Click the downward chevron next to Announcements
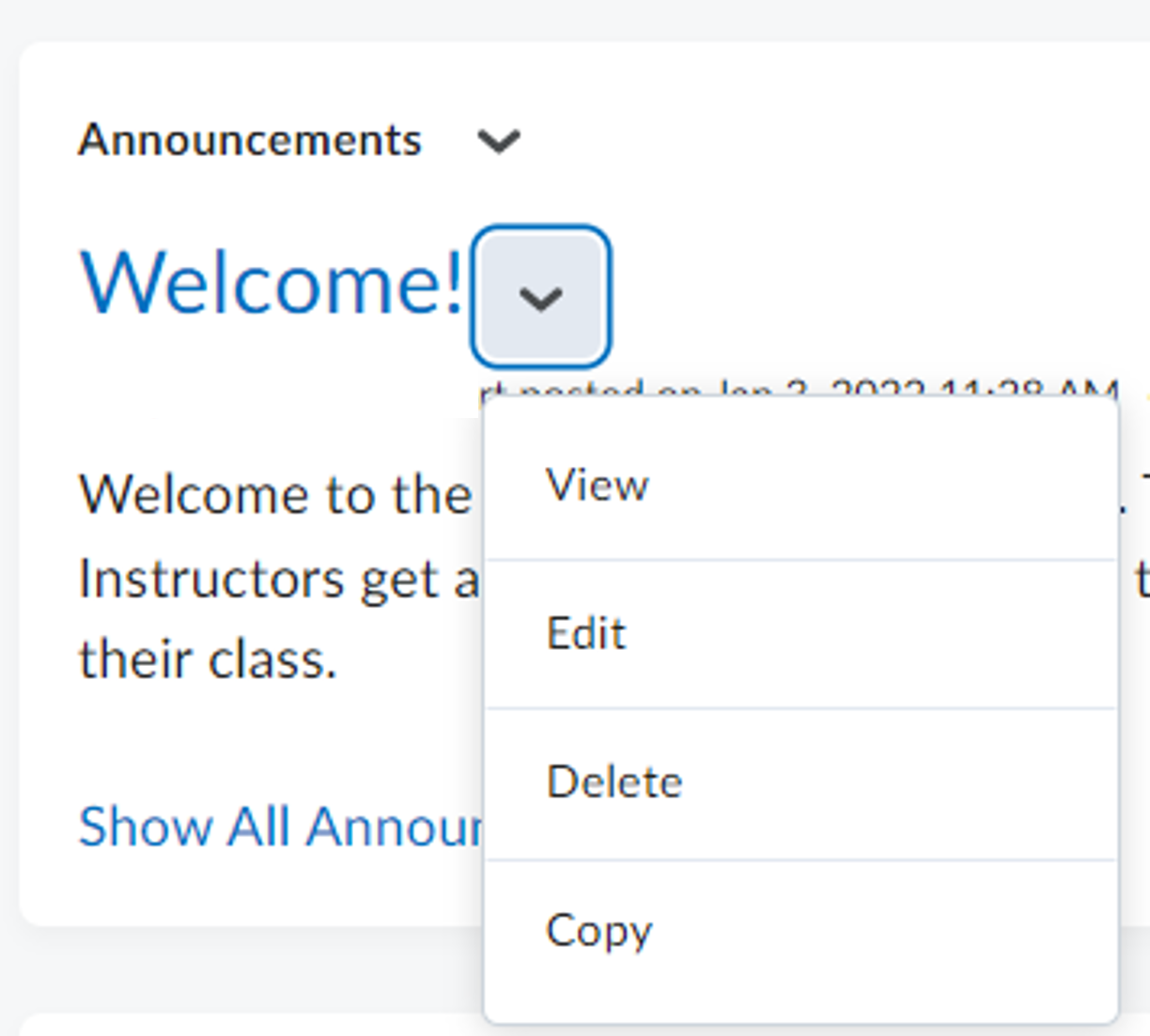This screenshot has height=1036, width=1150. [x=499, y=141]
